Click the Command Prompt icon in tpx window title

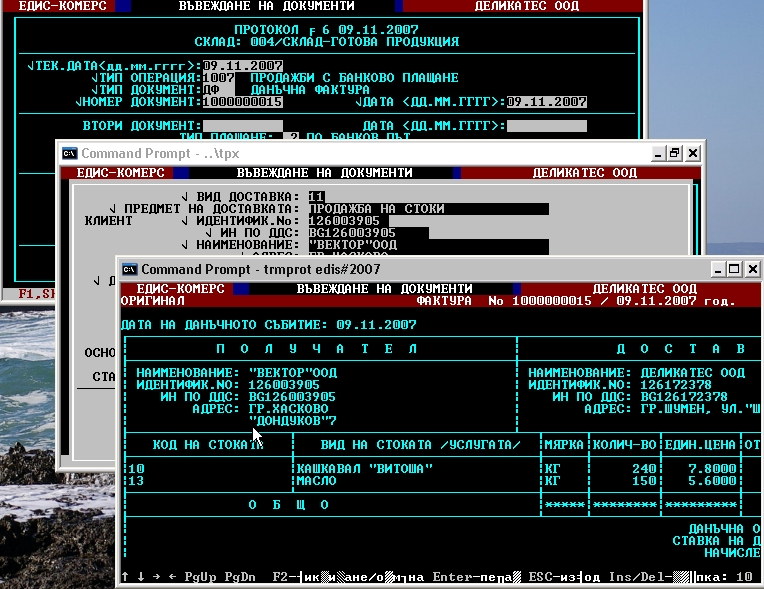click(x=70, y=153)
